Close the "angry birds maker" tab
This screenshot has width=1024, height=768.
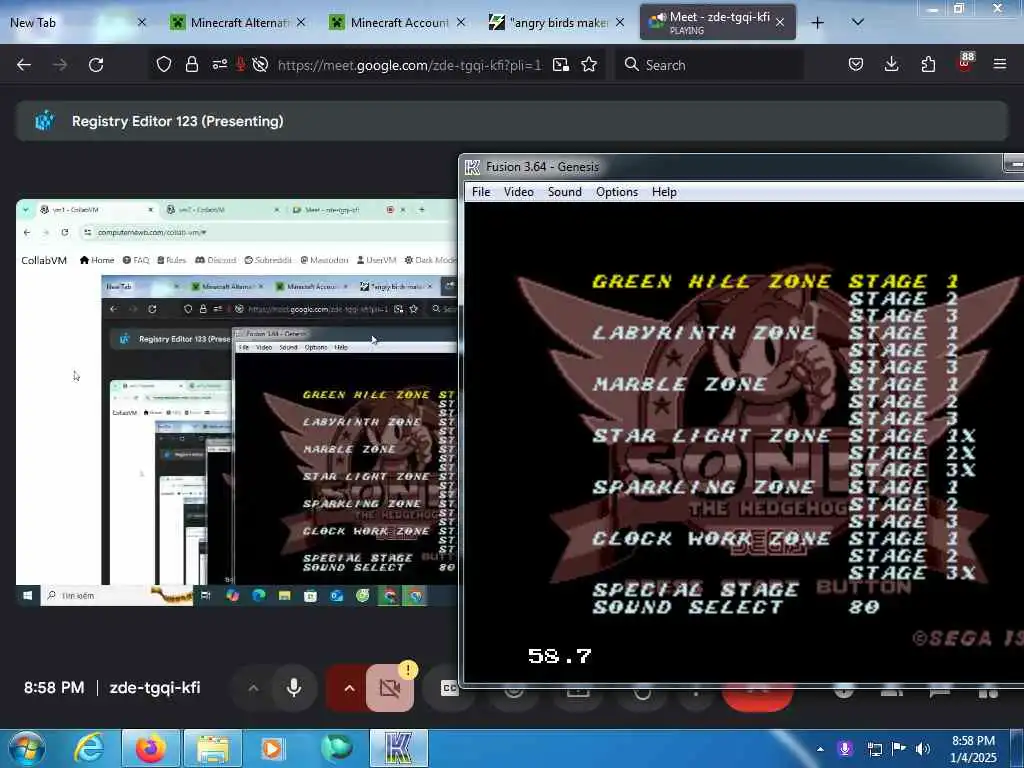click(620, 22)
